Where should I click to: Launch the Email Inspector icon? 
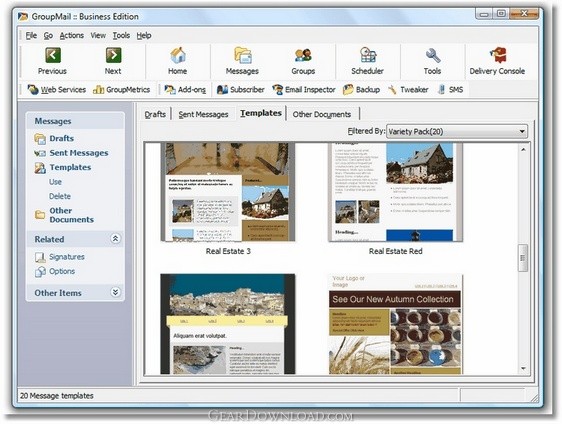[277, 90]
